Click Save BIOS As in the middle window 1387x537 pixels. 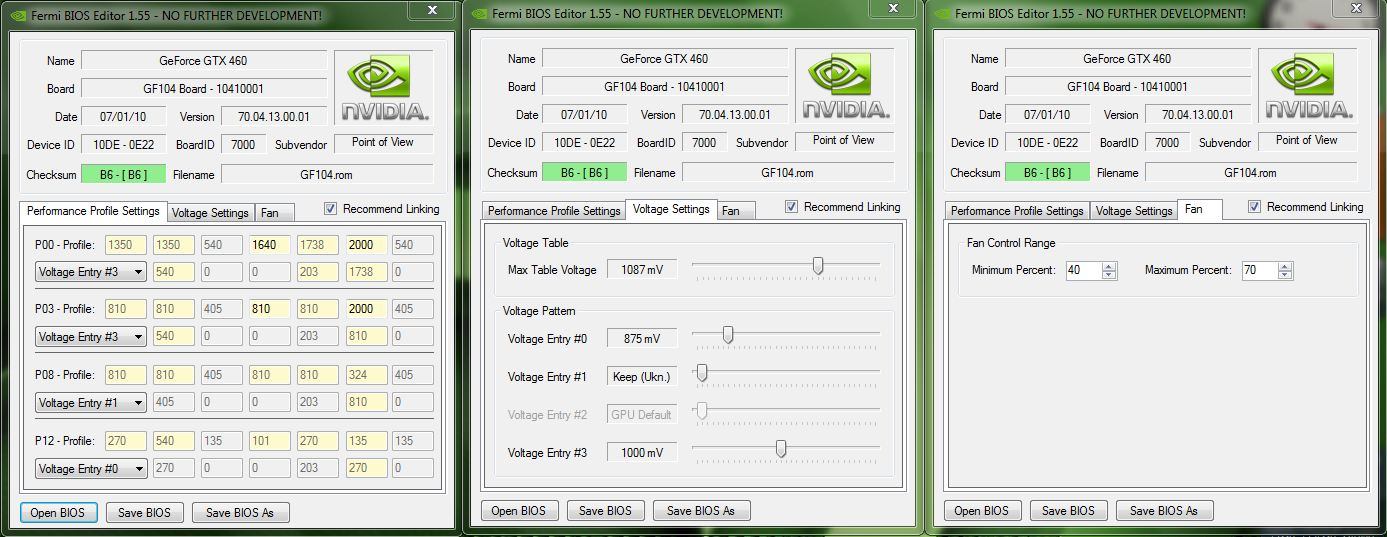point(701,511)
